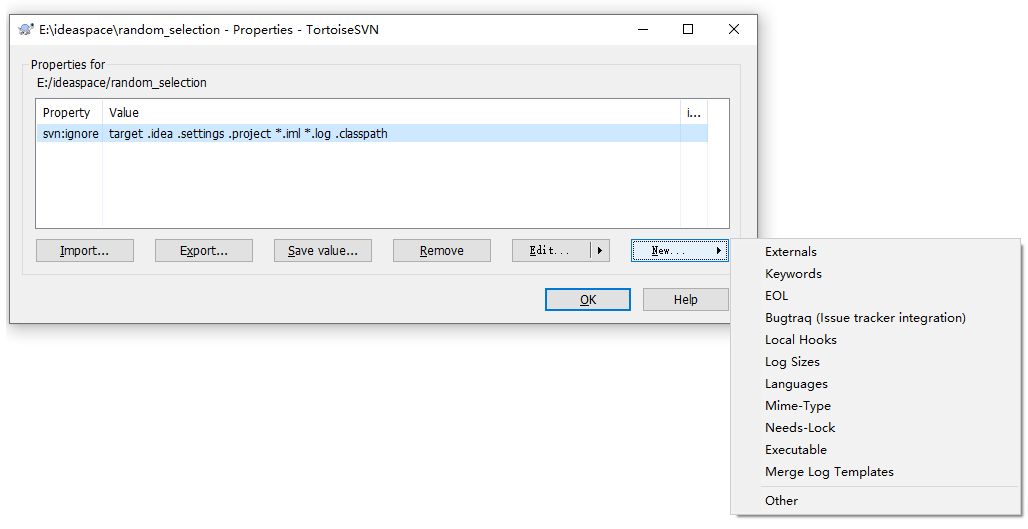Image resolution: width=1028 pixels, height=529 pixels.
Task: Click the TortoiseSVN turtle icon in title bar
Action: pos(26,29)
